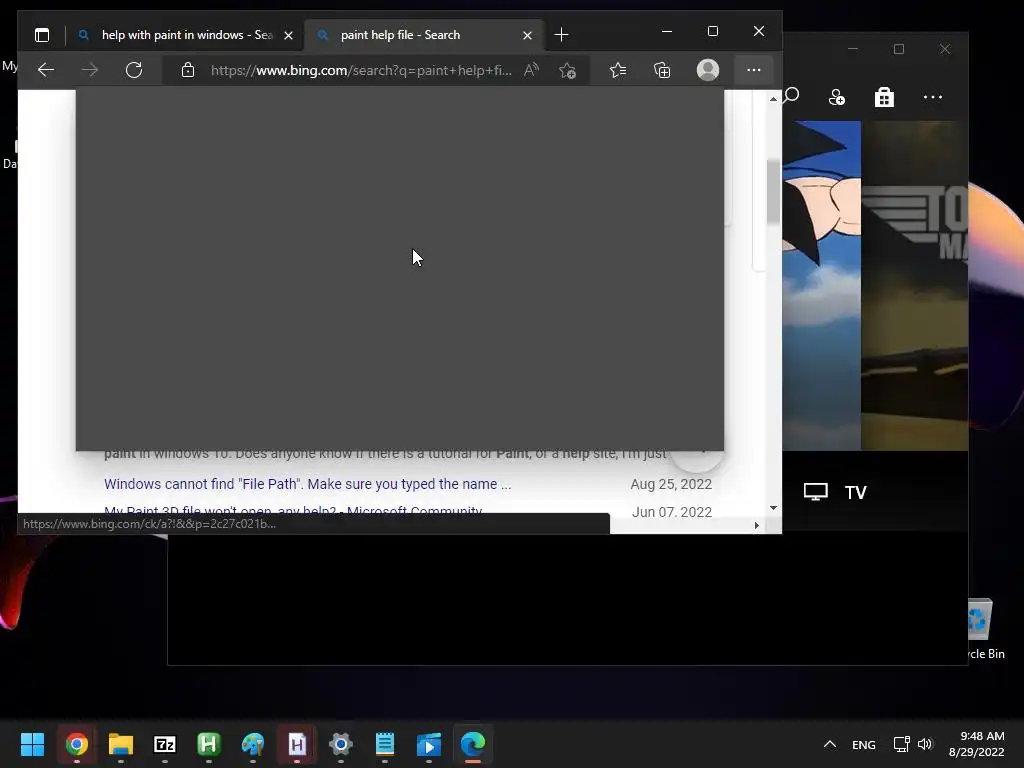Open File Explorer from taskbar
Viewport: 1024px width, 768px height.
[x=121, y=744]
